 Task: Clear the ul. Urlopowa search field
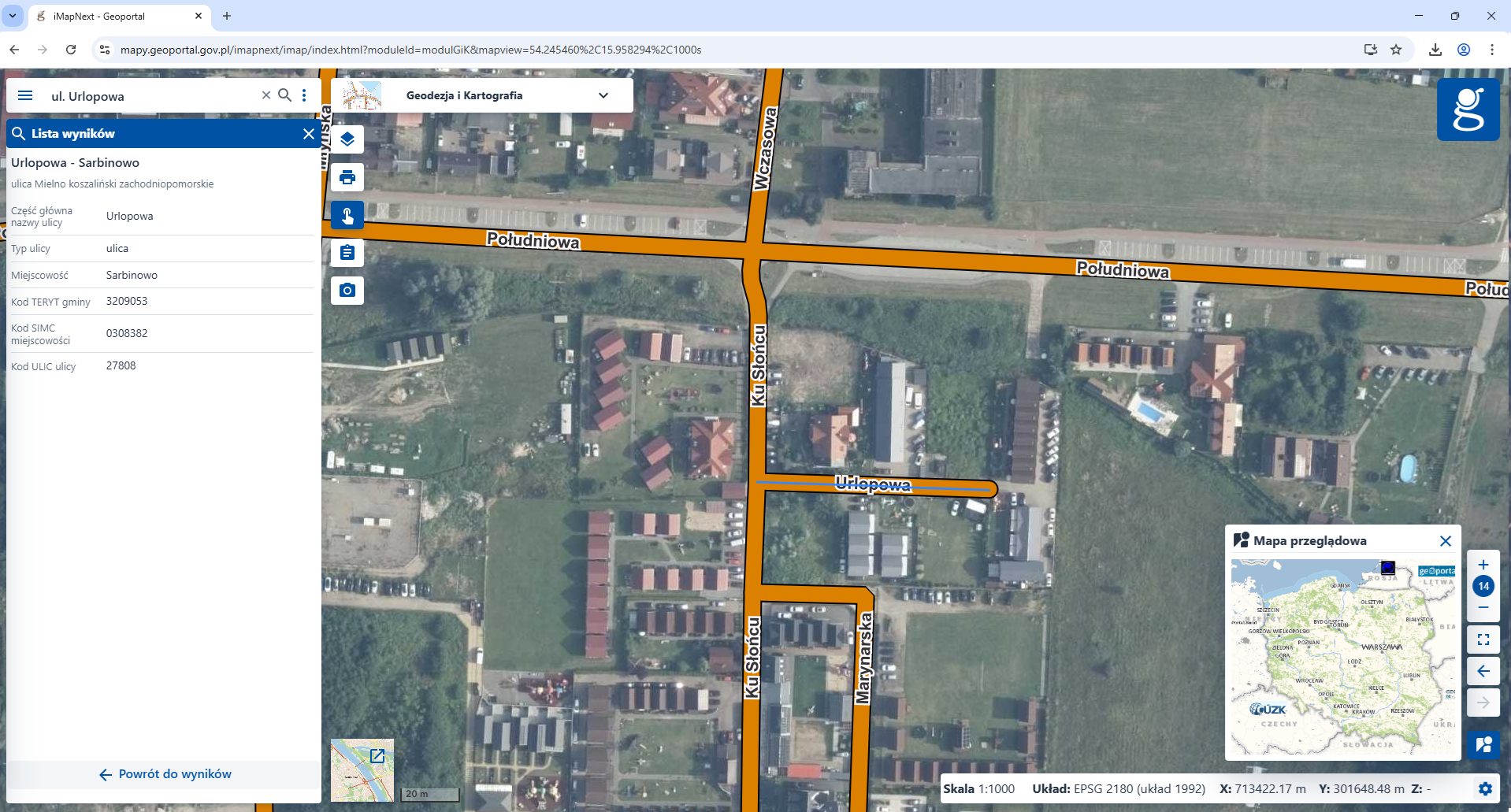pos(265,95)
